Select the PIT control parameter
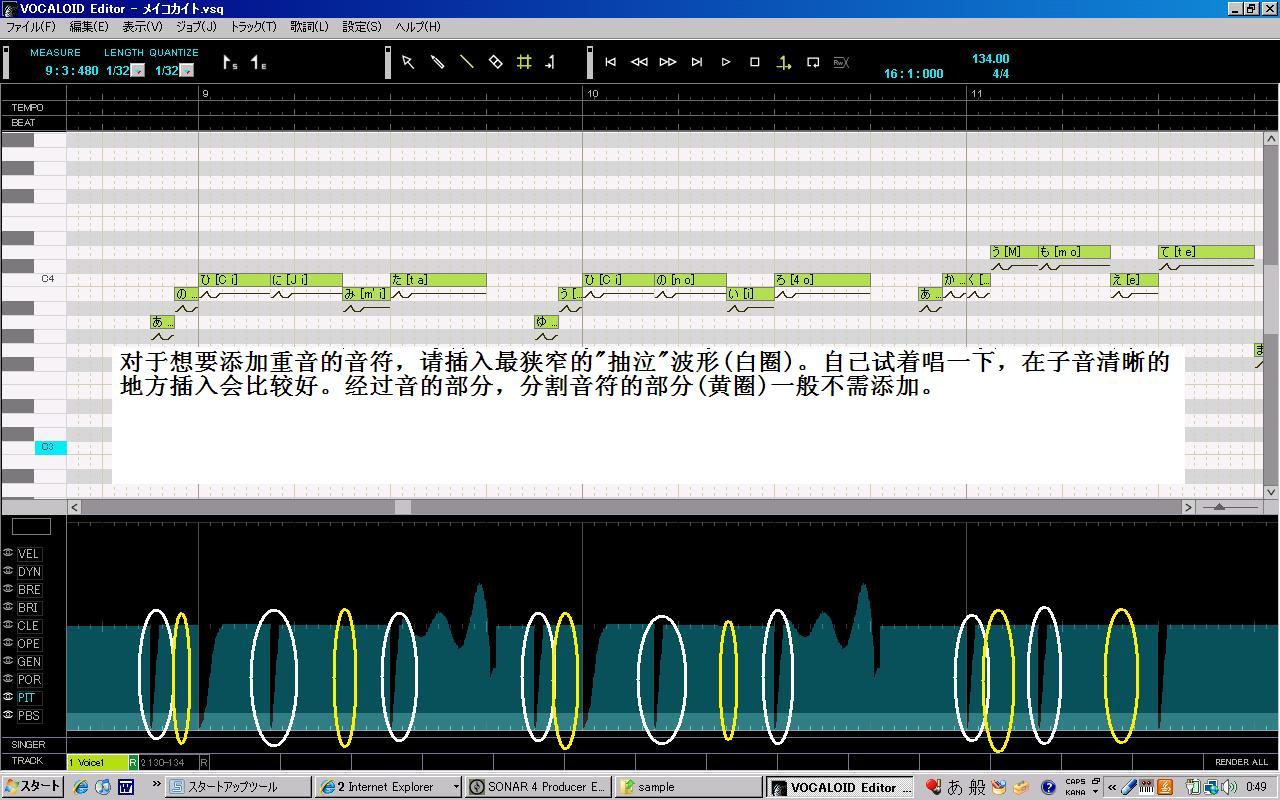This screenshot has height=800, width=1280. click(29, 698)
